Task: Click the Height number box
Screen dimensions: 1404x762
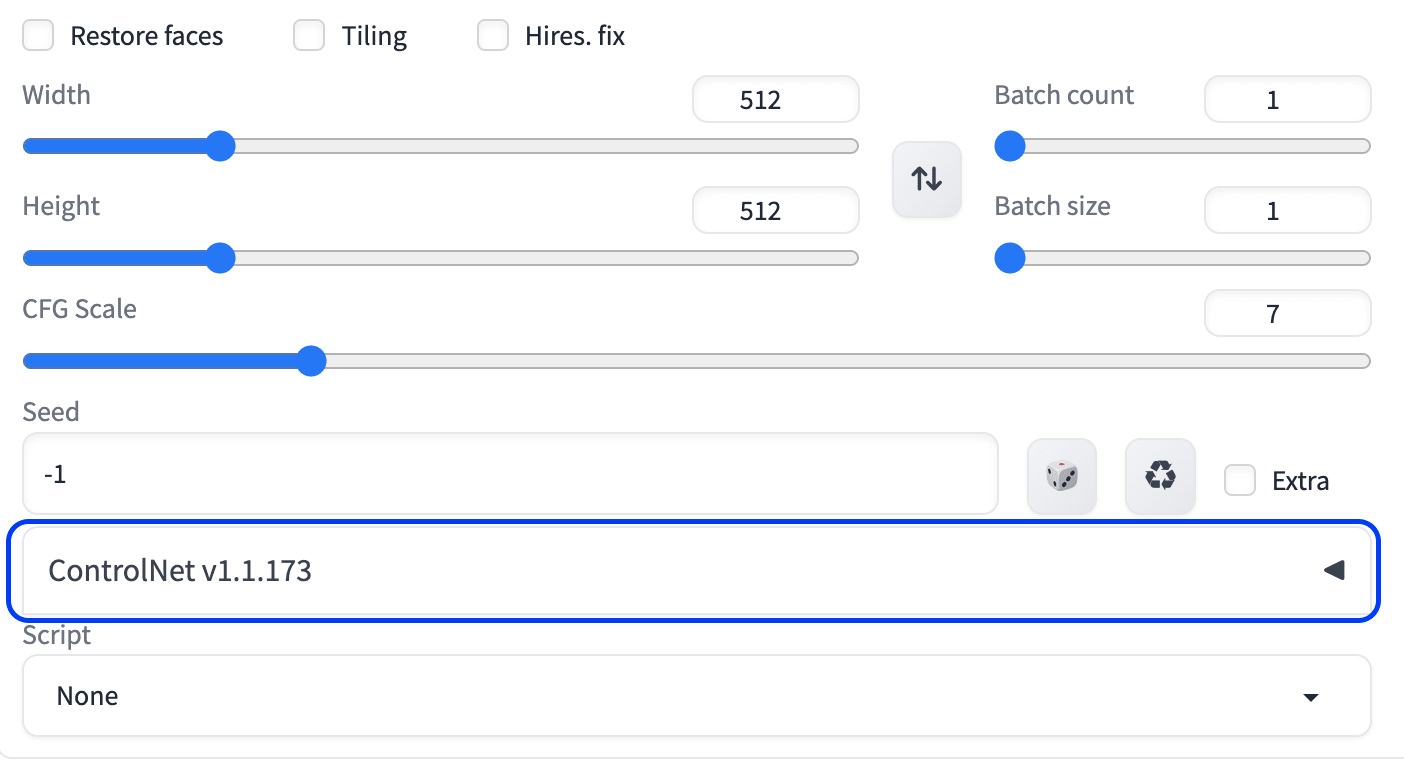Action: point(775,211)
